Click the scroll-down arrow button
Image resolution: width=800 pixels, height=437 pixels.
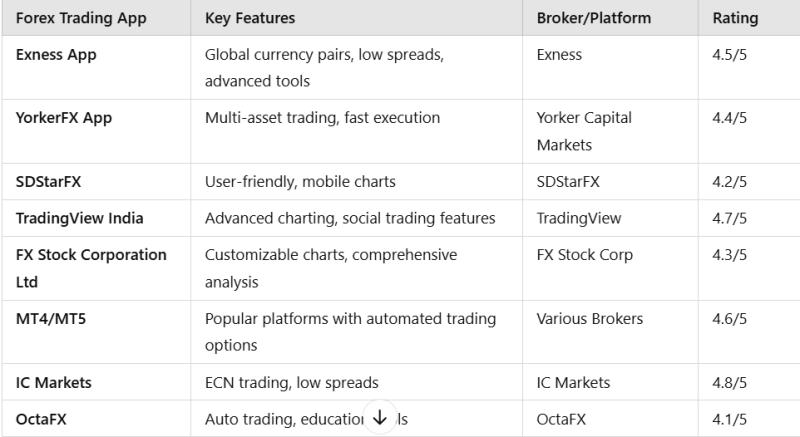[379, 417]
